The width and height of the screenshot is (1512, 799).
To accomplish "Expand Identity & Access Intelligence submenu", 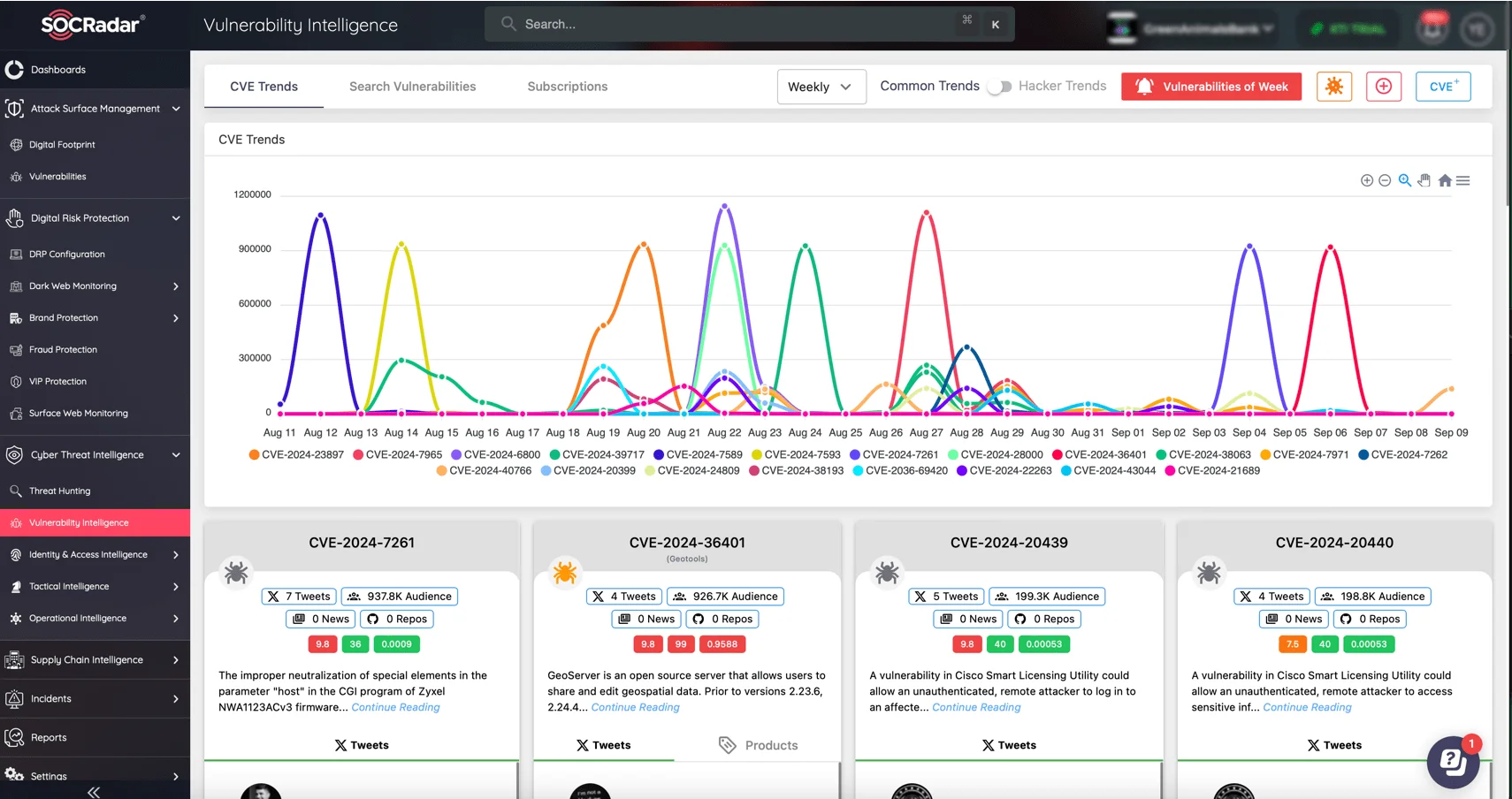I will click(x=176, y=555).
